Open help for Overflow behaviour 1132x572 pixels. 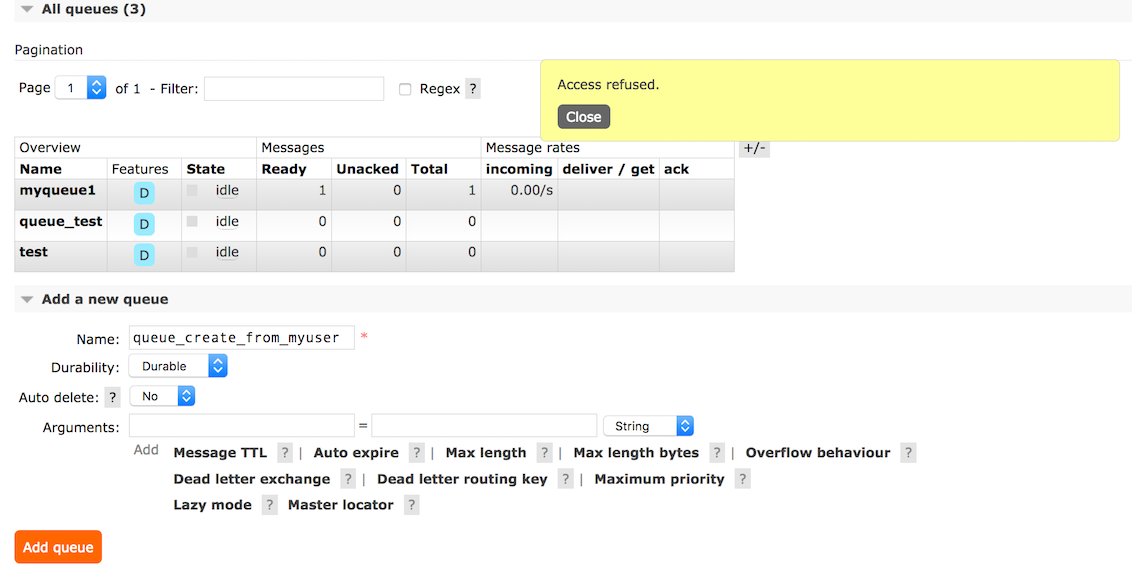[x=908, y=453]
